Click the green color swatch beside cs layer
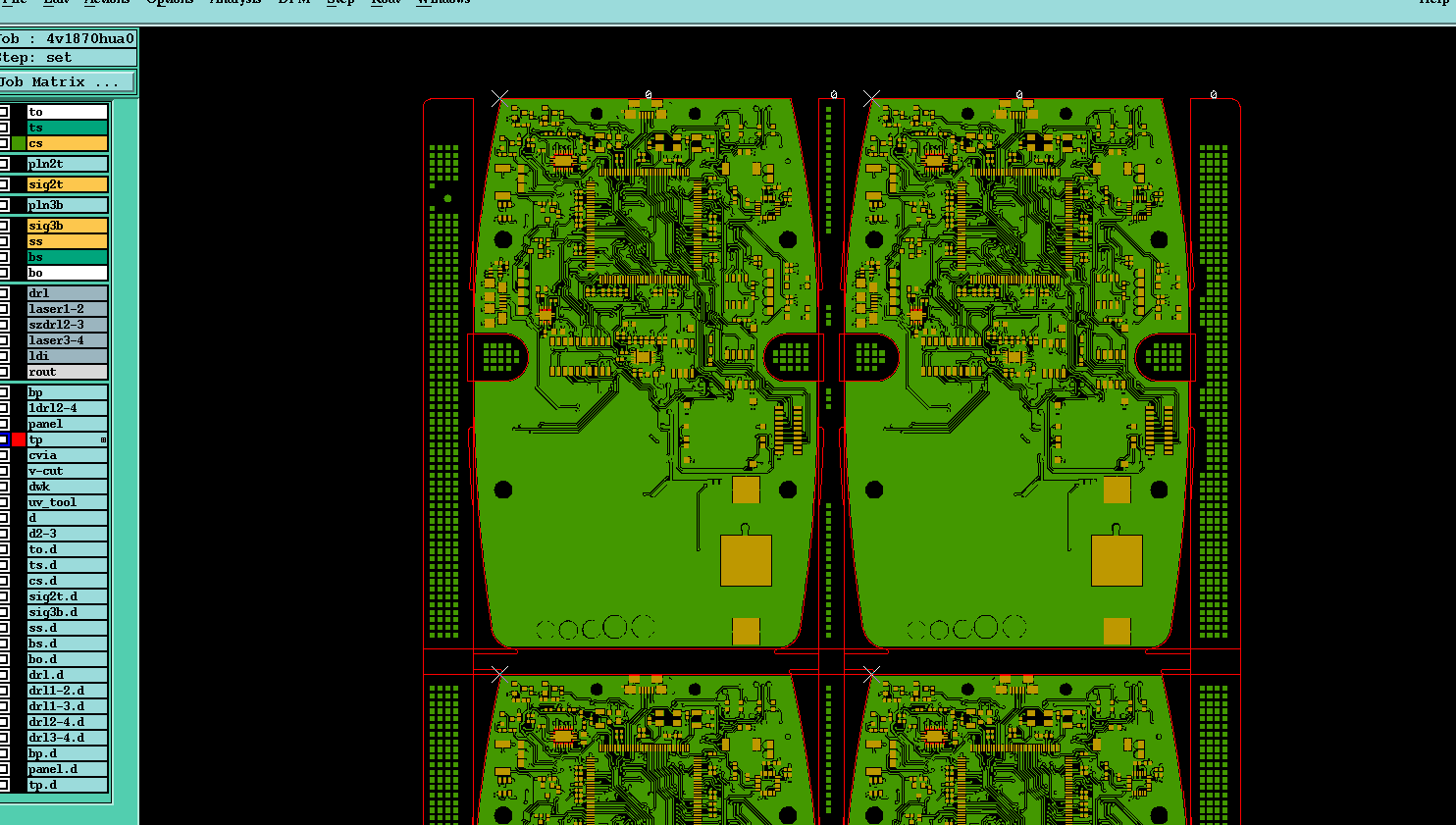The width and height of the screenshot is (1456, 825). [x=18, y=143]
